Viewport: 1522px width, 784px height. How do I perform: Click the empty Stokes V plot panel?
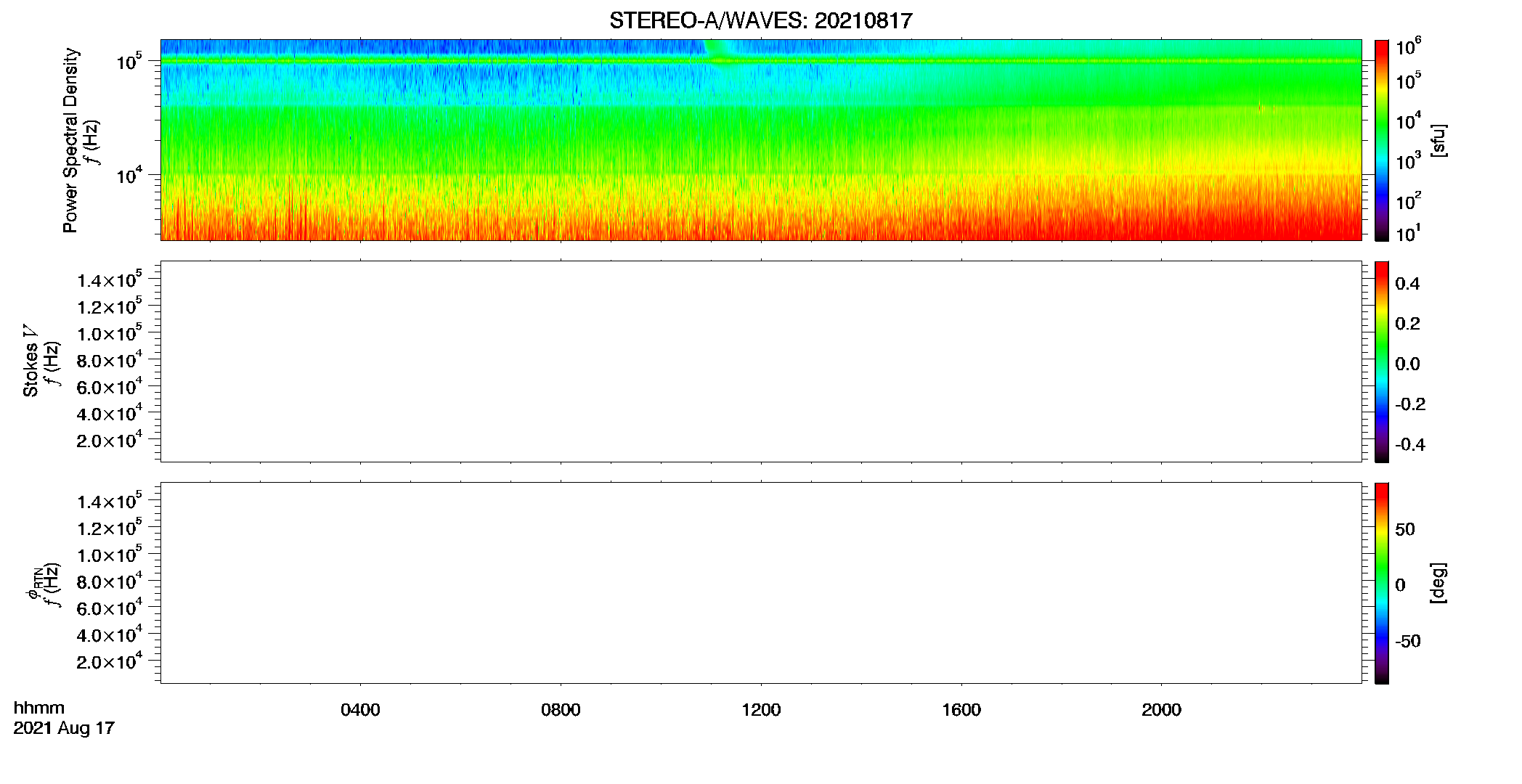point(761,362)
